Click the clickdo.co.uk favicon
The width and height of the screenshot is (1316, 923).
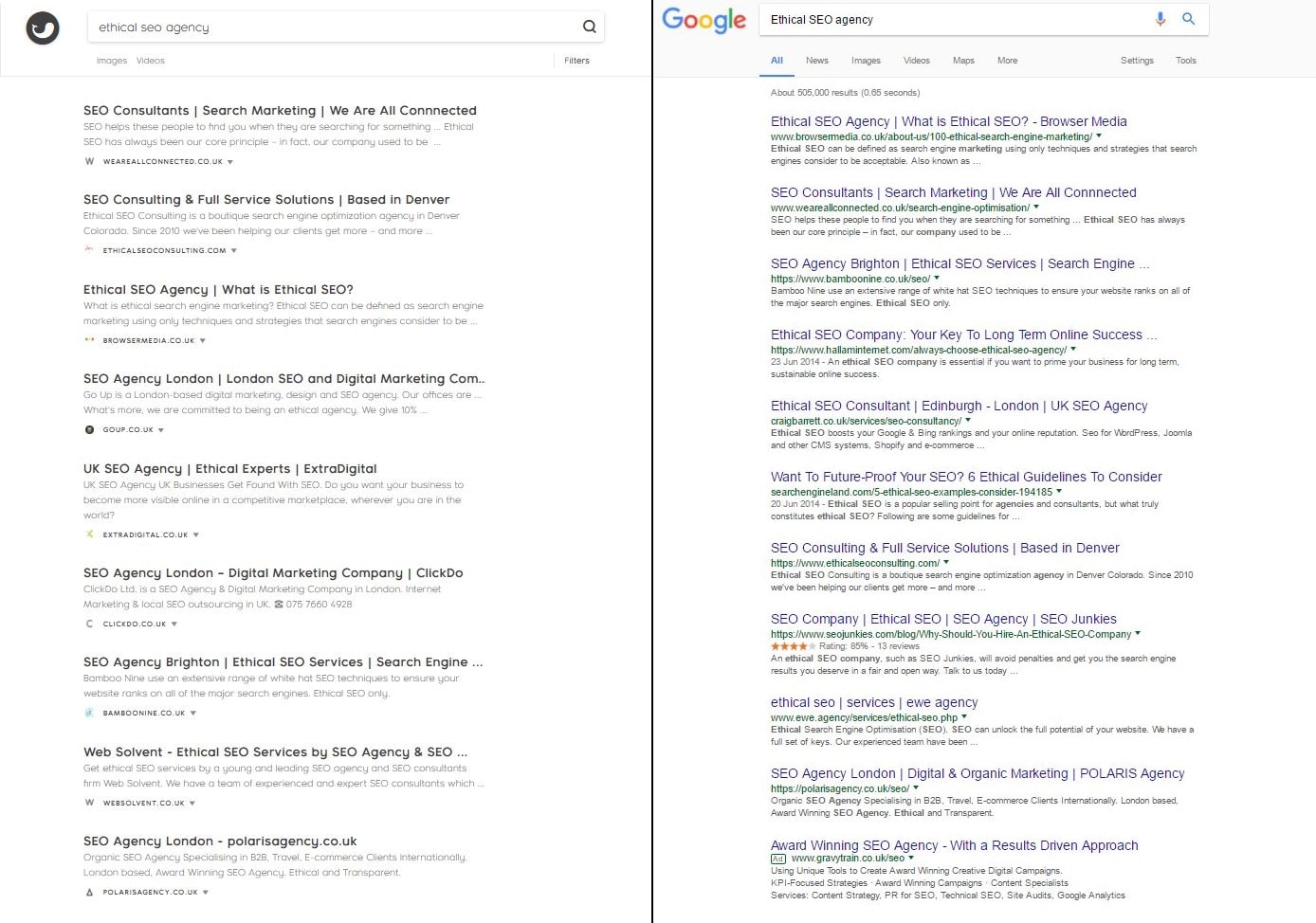tap(90, 624)
